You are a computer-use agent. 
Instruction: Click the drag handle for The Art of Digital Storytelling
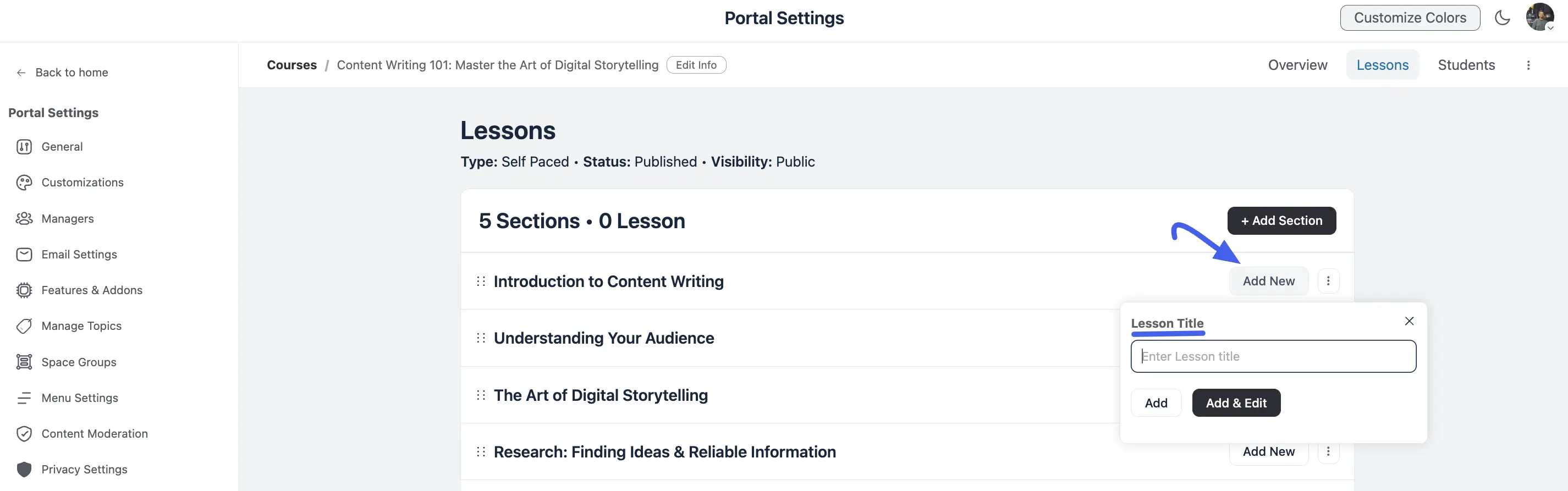(x=481, y=395)
